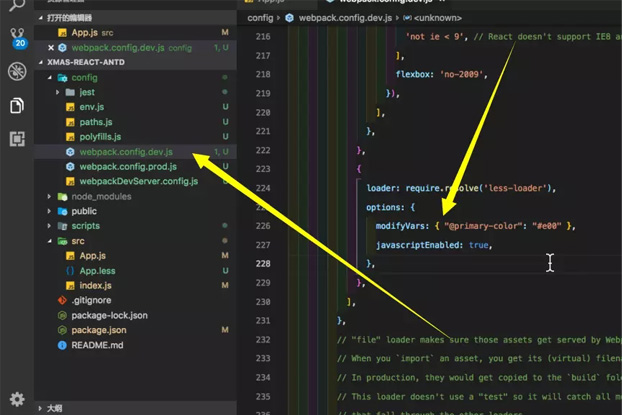This screenshot has width=622, height=415.
Task: Expand the node_modules folder
Action: pyautogui.click(x=100, y=197)
